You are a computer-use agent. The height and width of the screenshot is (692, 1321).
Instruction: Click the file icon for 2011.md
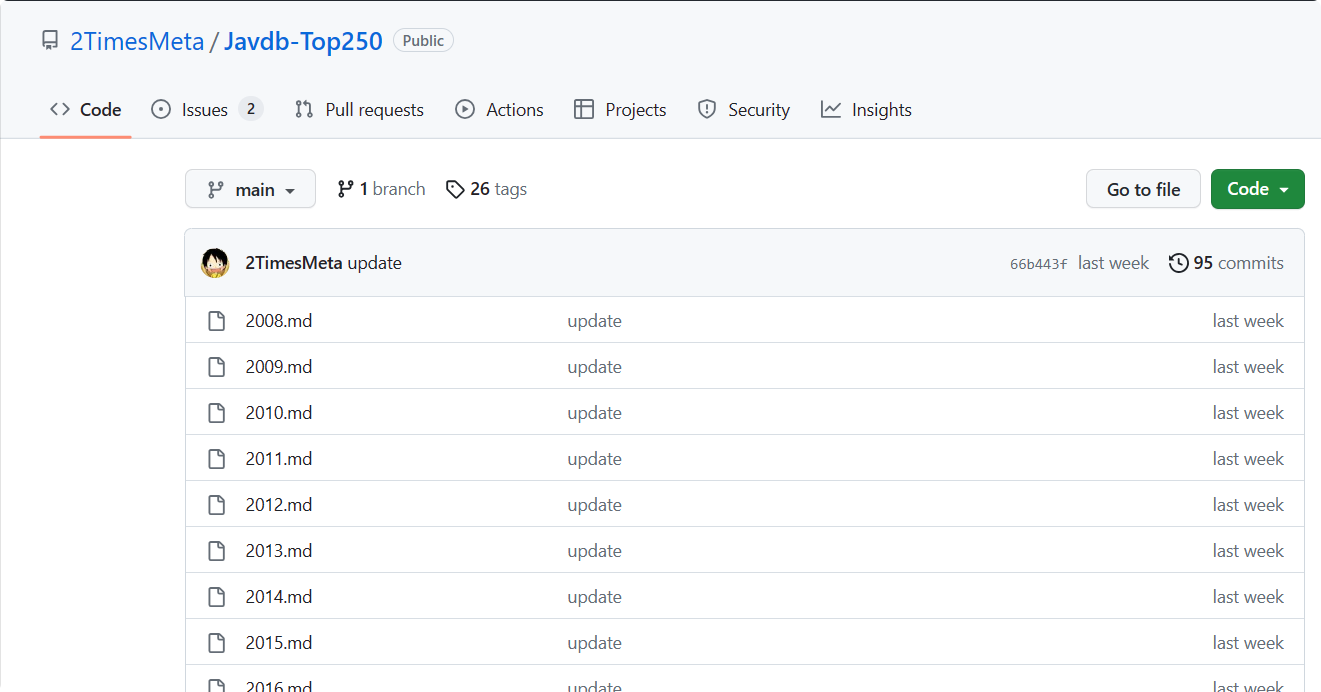pos(216,459)
